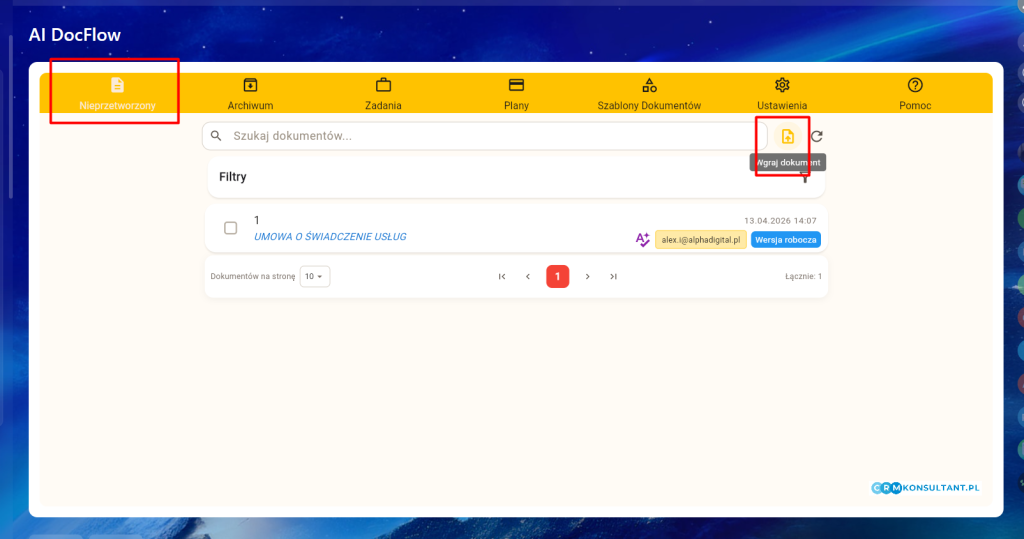
Task: Select the checkbox for document 1
Action: coord(231,228)
